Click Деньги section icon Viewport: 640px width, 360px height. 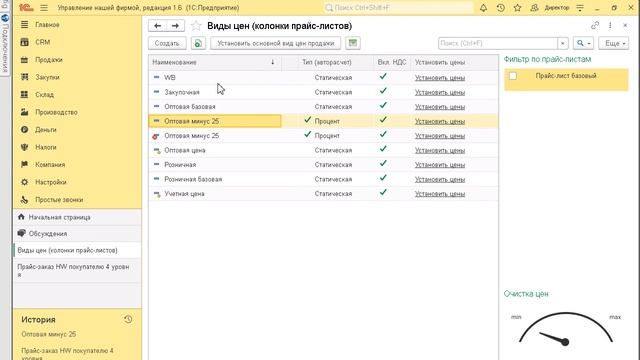click(24, 129)
